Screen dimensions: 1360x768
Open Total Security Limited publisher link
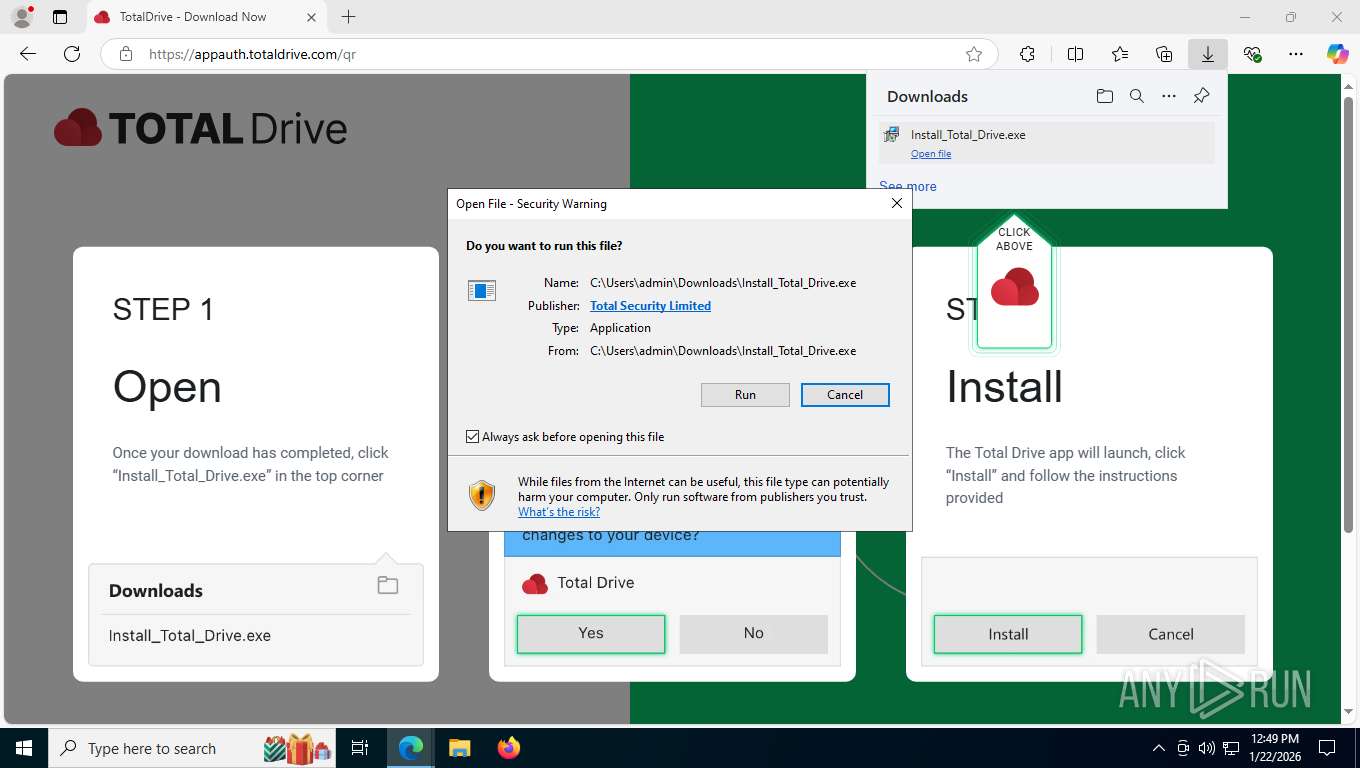[650, 306]
